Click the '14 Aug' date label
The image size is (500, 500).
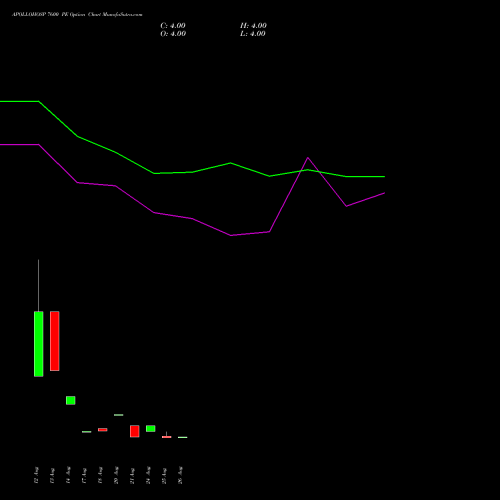[68, 476]
